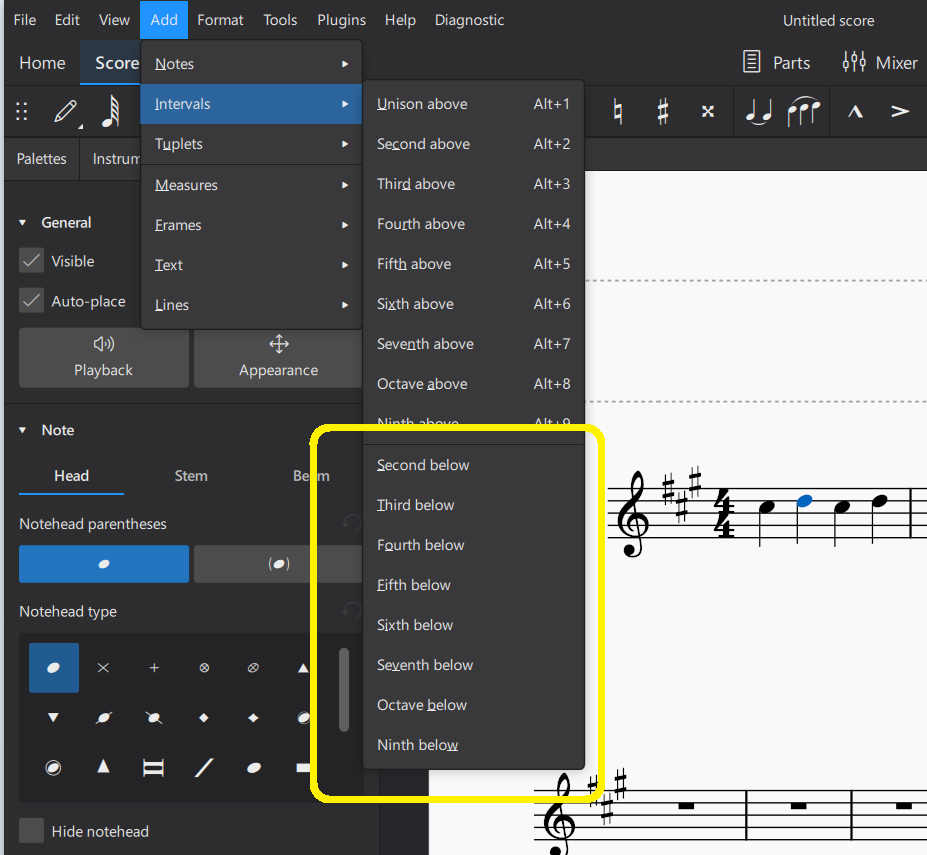The height and width of the screenshot is (855, 927).
Task: Expand the Tuplets submenu
Action: (251, 144)
